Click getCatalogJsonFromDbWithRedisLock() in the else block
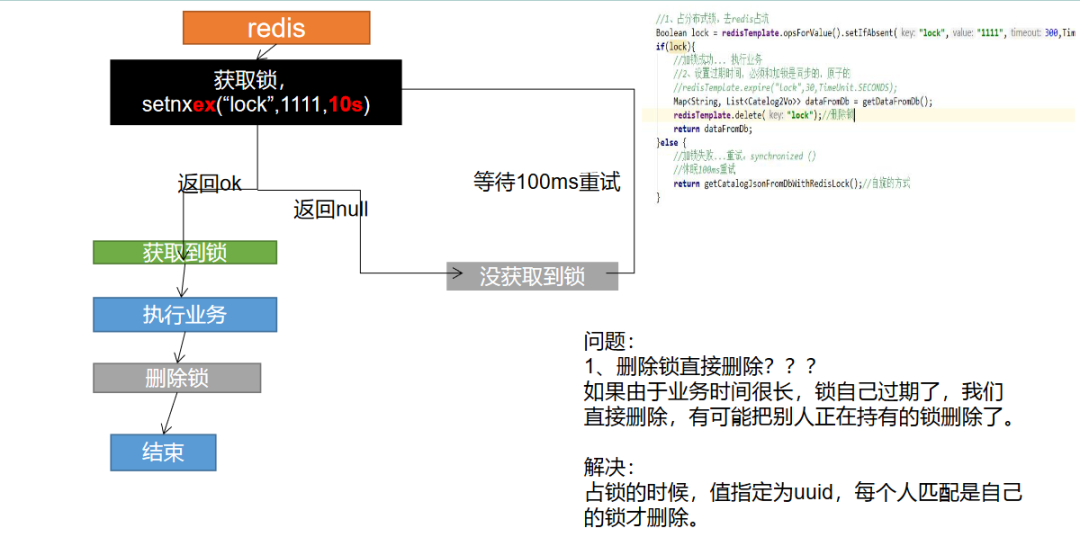Screen dimensions: 1080x555 (x=780, y=183)
